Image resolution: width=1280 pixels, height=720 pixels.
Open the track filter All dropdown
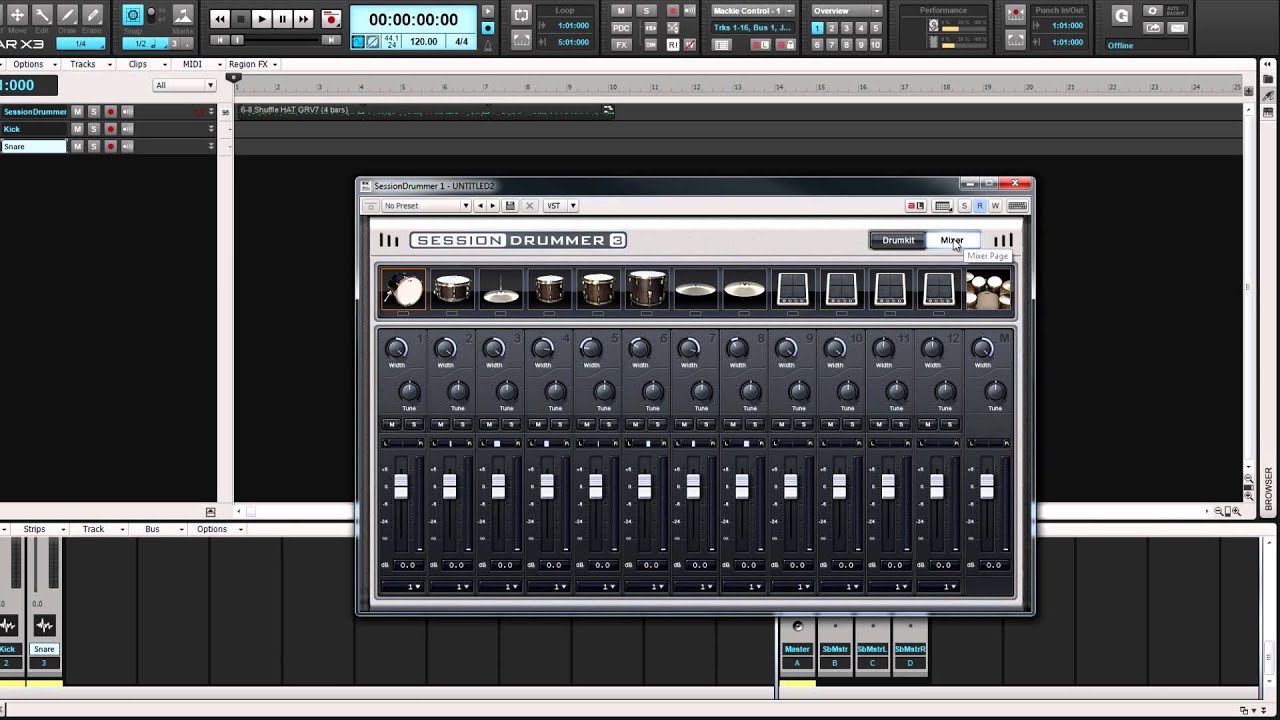click(184, 85)
